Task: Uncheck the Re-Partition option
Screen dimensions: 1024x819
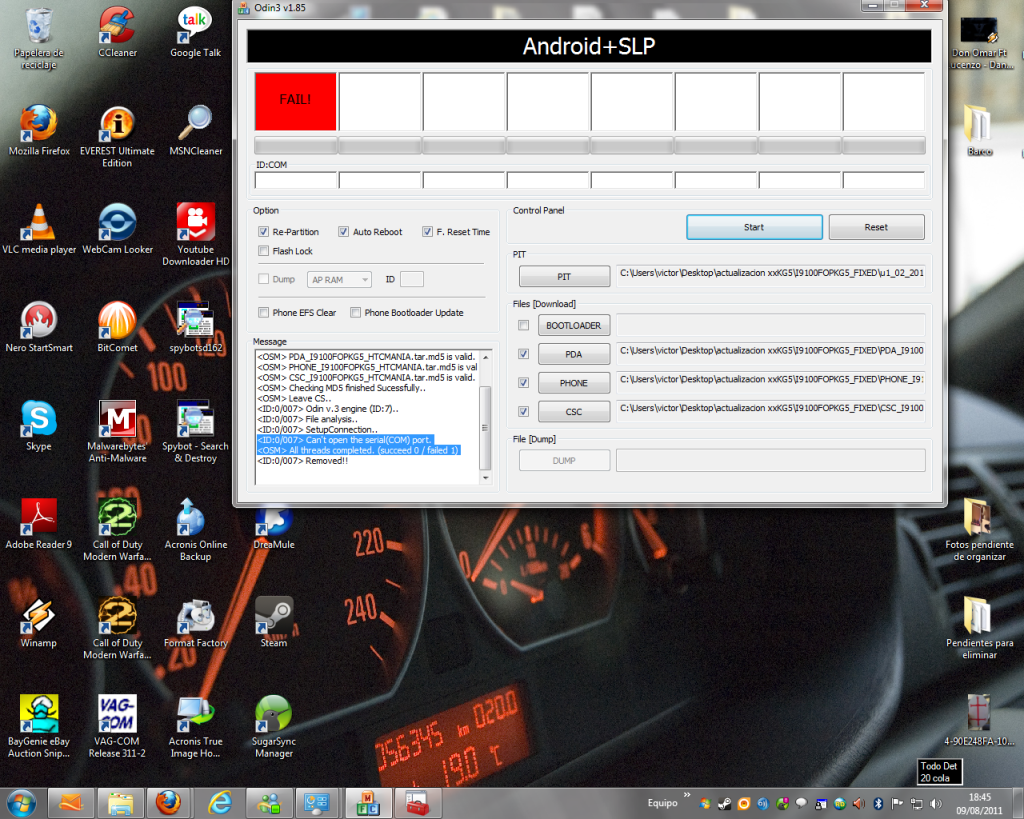Action: (264, 232)
